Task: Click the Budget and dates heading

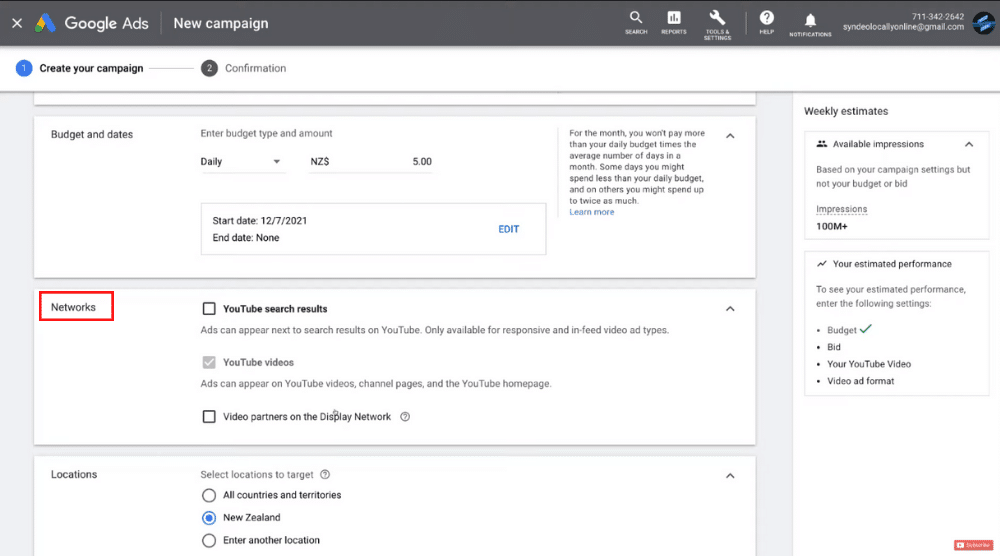Action: 92,135
